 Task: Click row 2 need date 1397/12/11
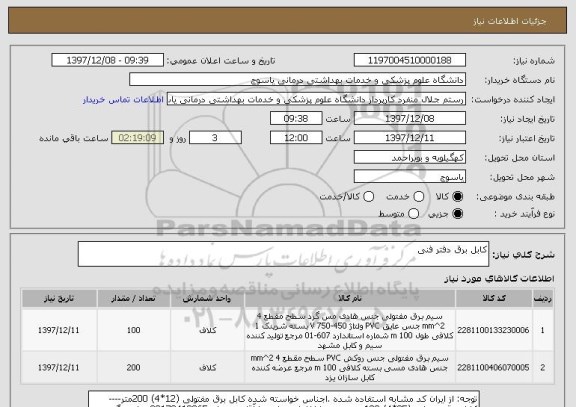click(x=58, y=367)
